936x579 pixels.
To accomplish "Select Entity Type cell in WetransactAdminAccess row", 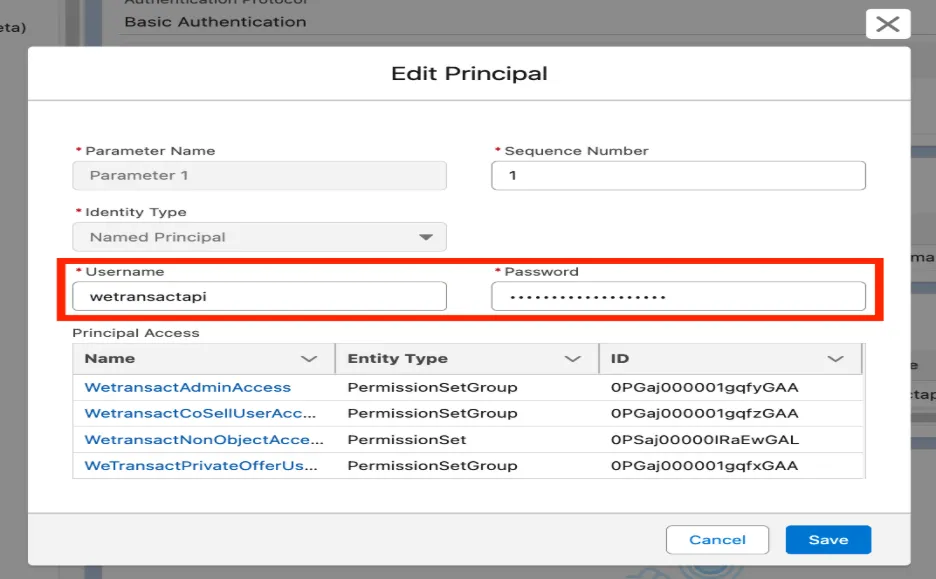I will point(432,387).
